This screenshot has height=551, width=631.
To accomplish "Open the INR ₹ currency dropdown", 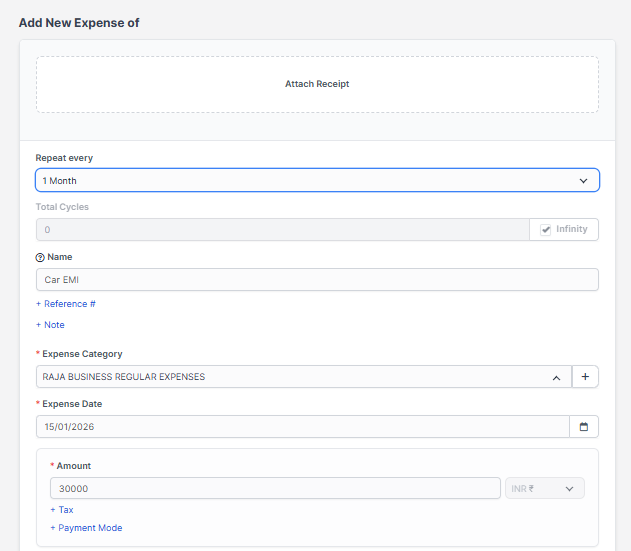I will coord(538,489).
